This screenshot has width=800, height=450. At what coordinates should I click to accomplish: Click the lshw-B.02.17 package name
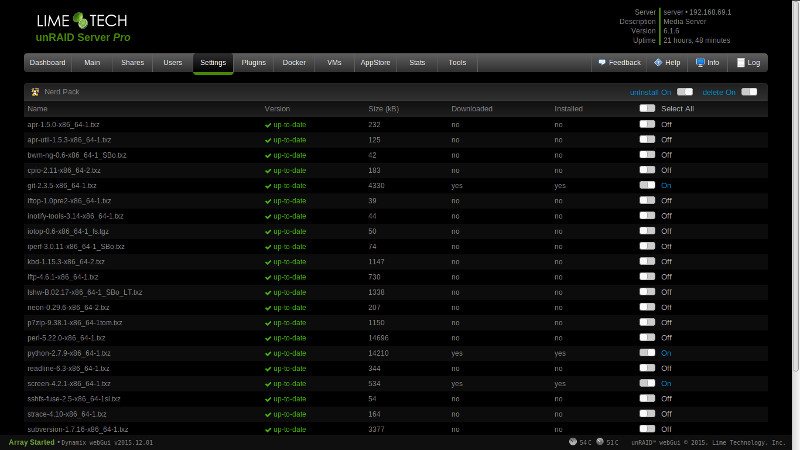pyautogui.click(x=85, y=292)
